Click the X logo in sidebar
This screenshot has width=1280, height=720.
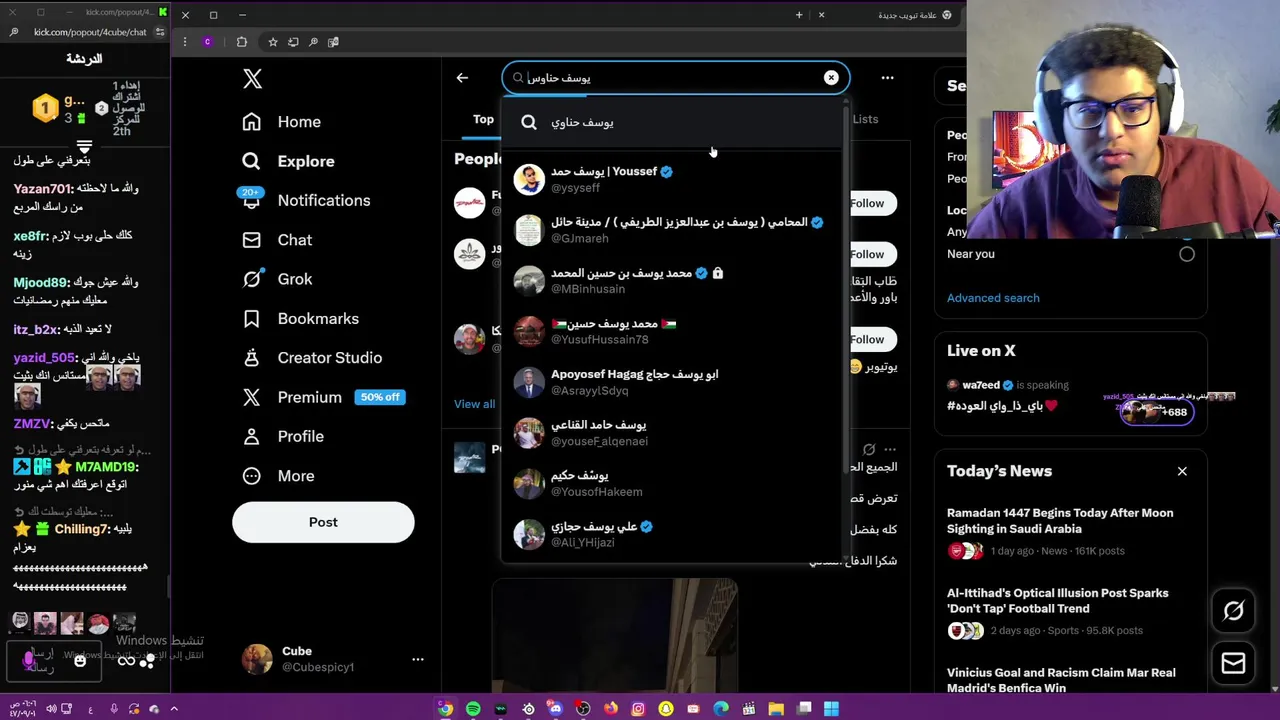pyautogui.click(x=252, y=79)
